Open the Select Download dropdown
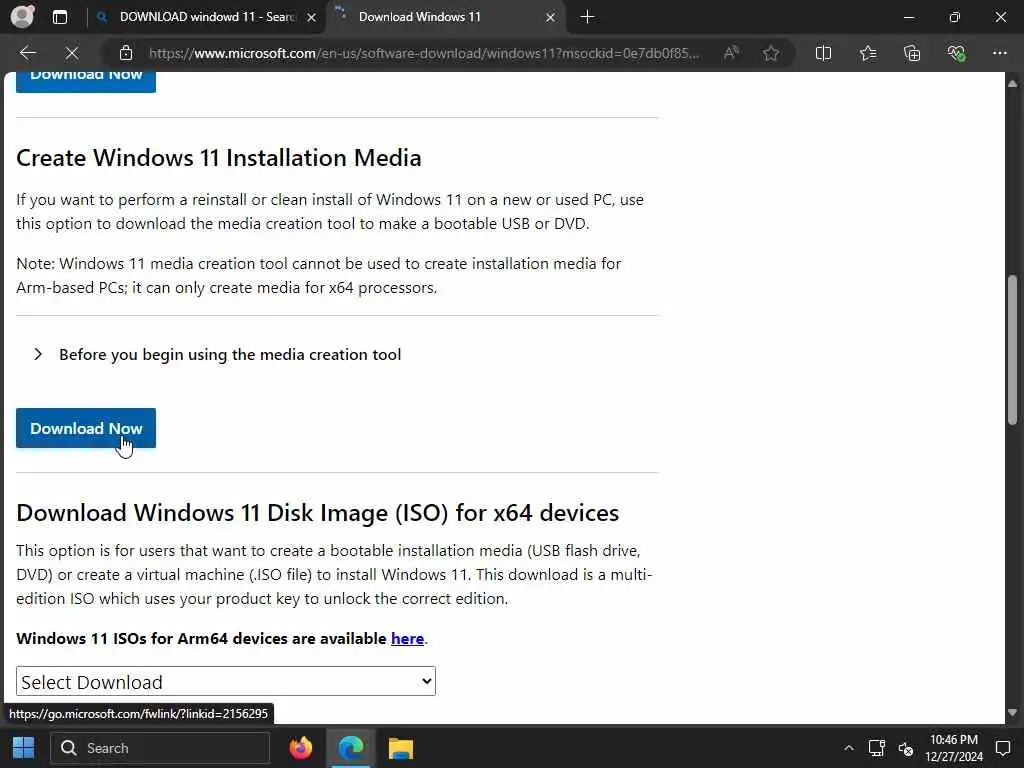 [x=226, y=681]
